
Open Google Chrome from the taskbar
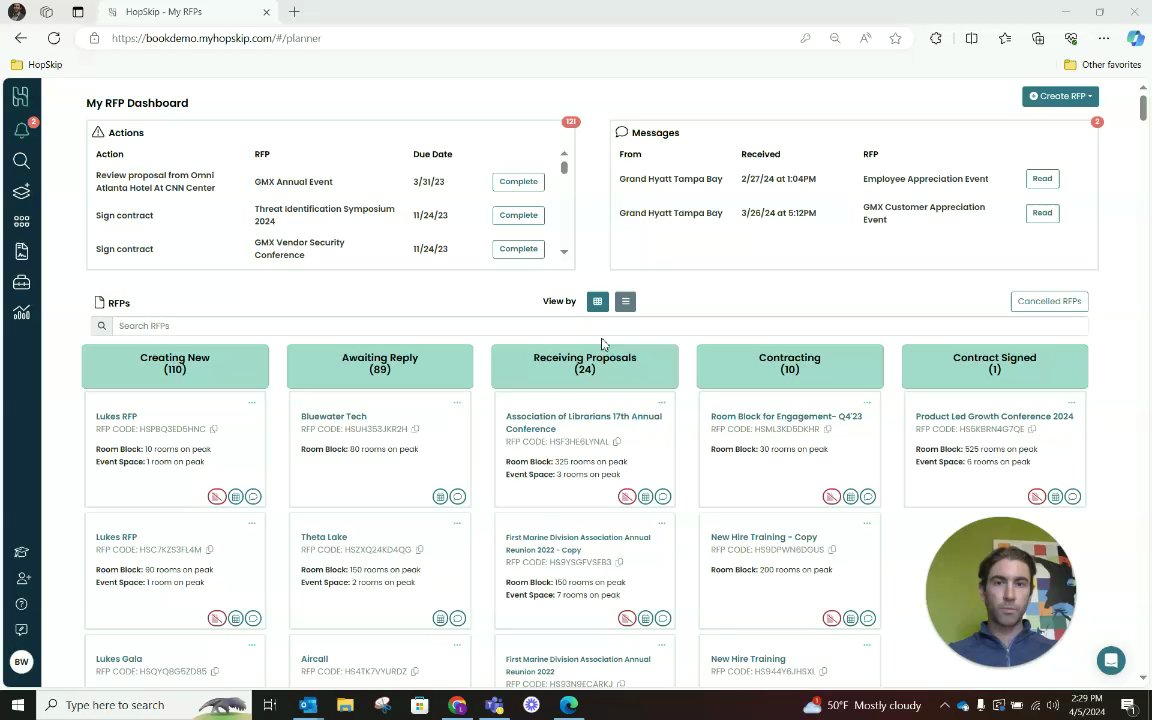click(457, 705)
